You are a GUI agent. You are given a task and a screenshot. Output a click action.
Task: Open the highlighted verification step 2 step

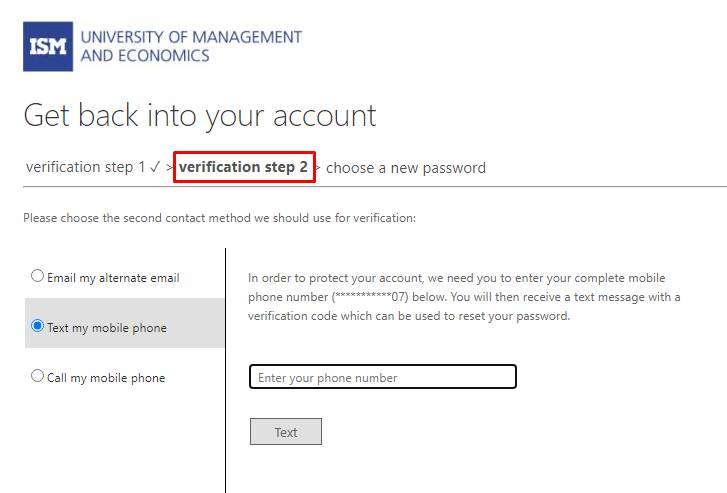coord(243,167)
